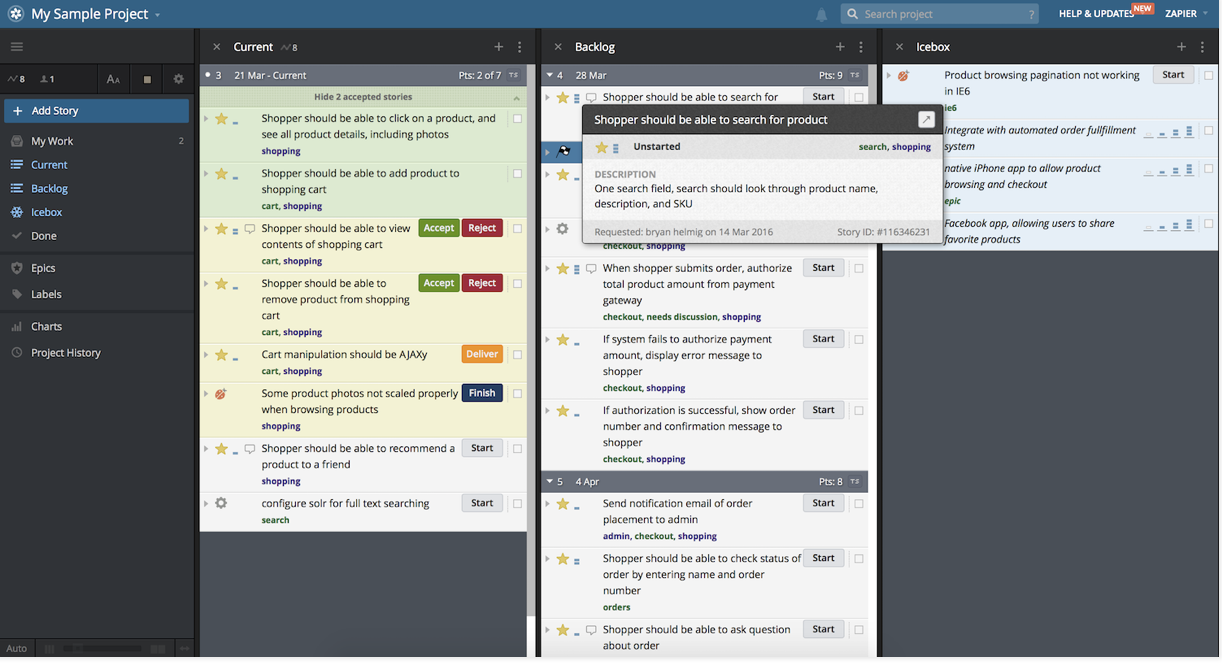Screen dimensions: 1222x664
Task: Check the box for Product browsing pagination bug
Action: coord(1208,76)
